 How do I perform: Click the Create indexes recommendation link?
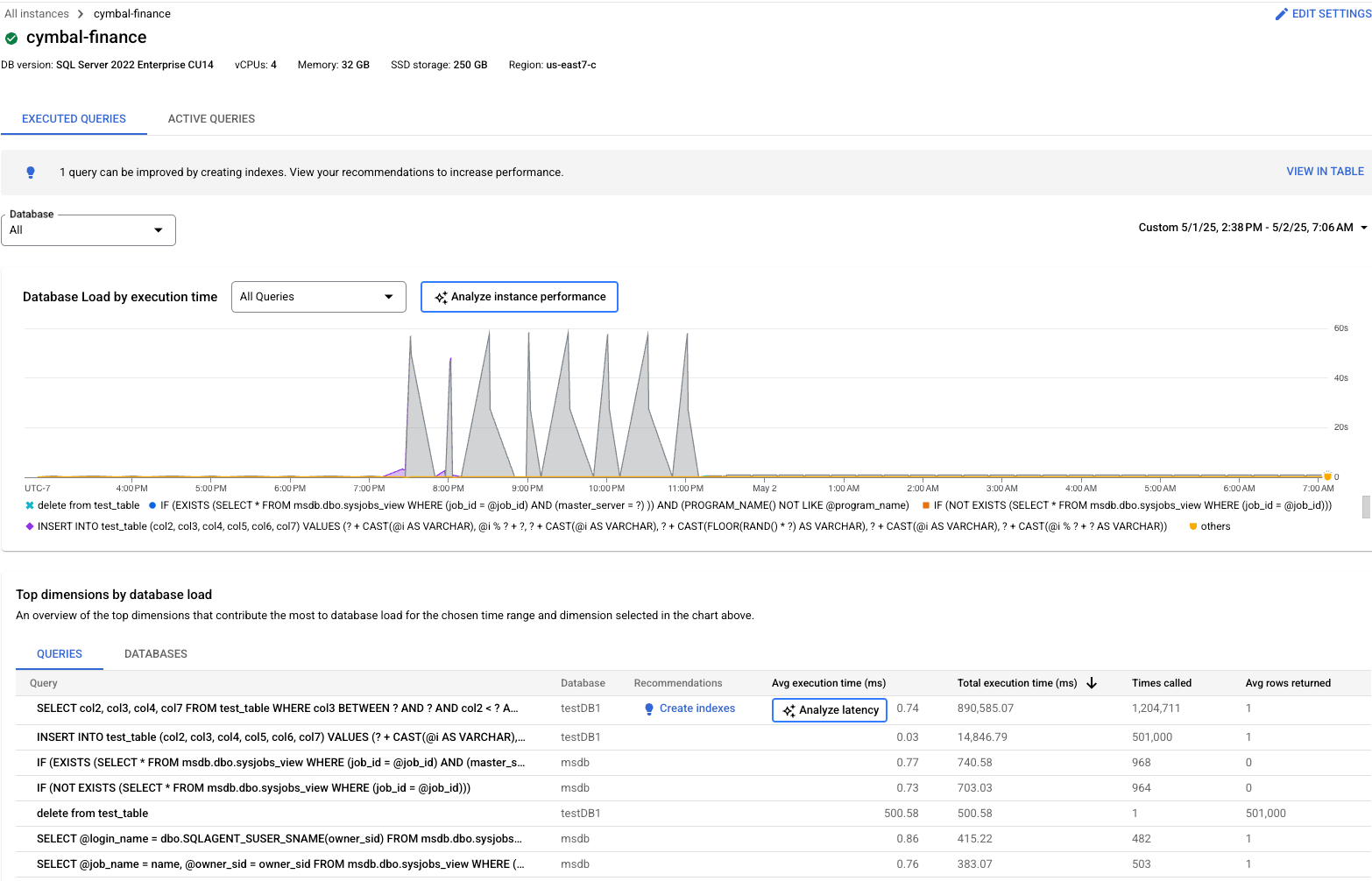(697, 708)
